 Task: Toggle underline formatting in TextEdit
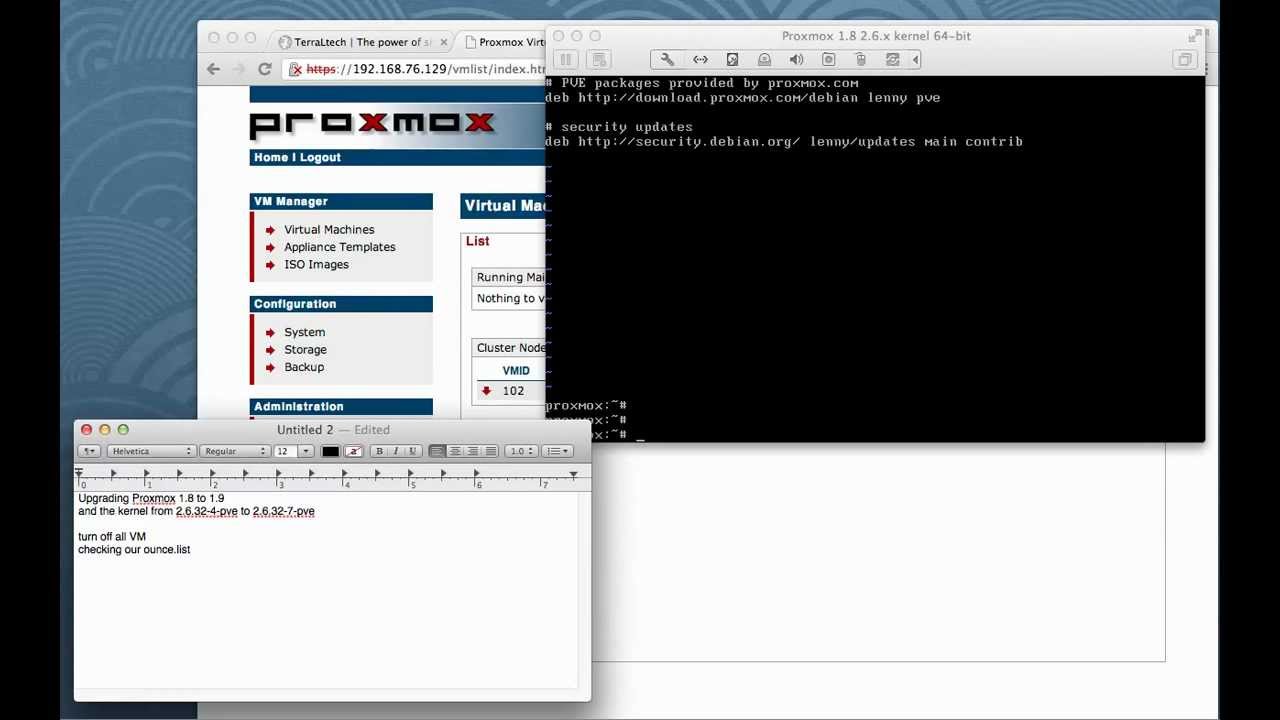click(x=412, y=451)
